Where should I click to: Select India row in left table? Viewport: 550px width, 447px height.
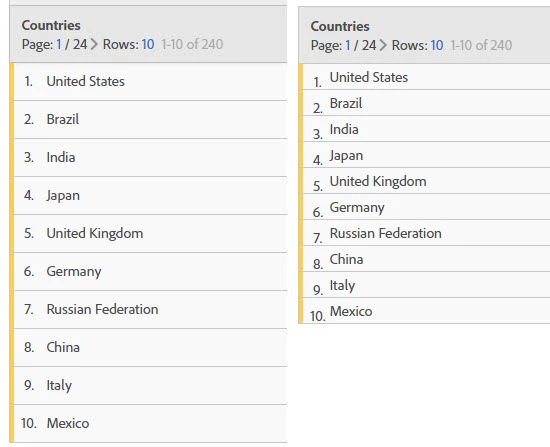pos(150,158)
